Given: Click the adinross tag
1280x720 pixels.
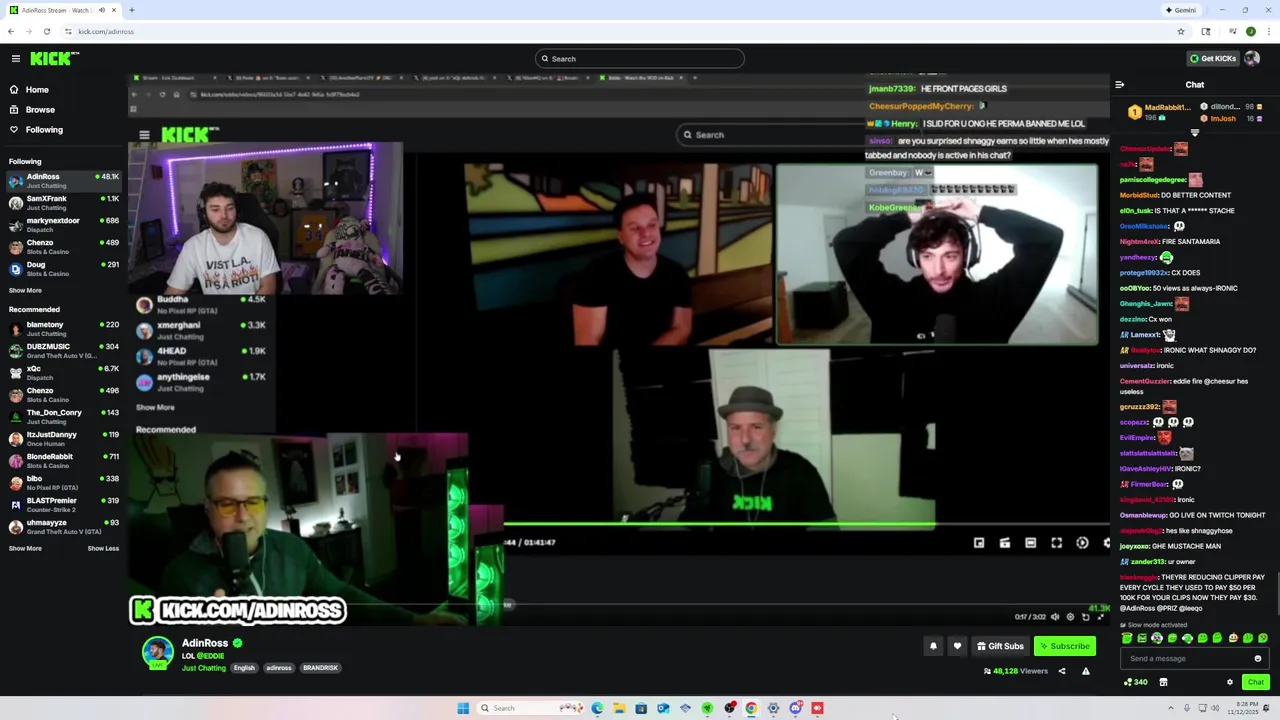Looking at the screenshot, I should click(x=278, y=668).
